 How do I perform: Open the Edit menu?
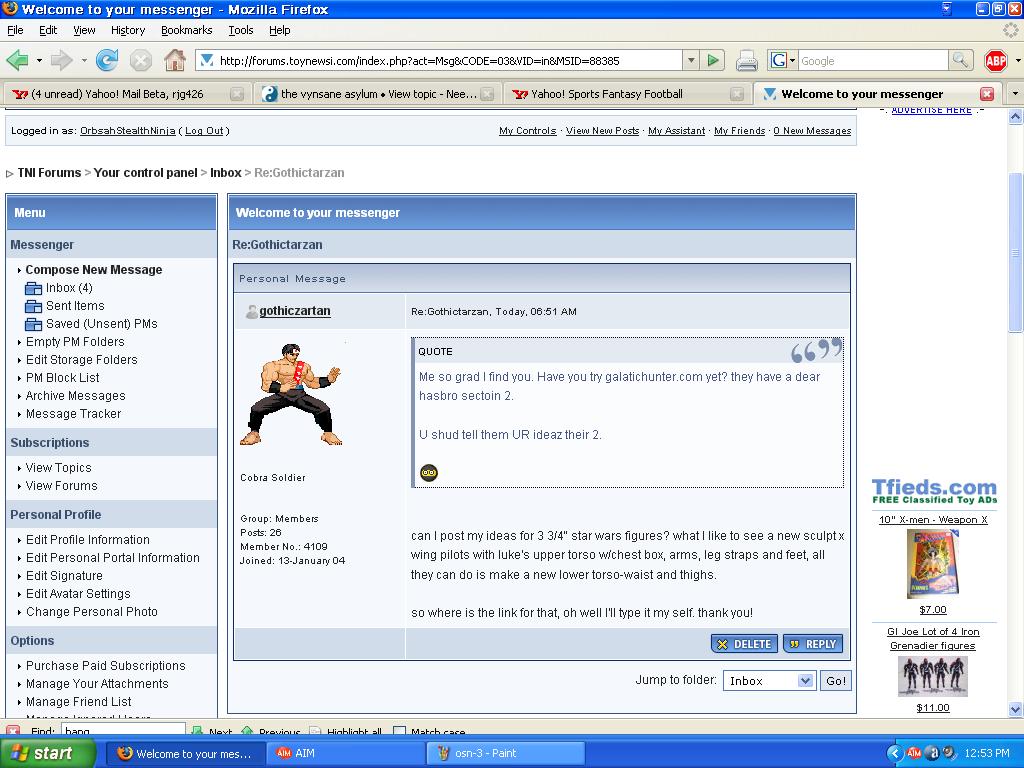pyautogui.click(x=48, y=30)
